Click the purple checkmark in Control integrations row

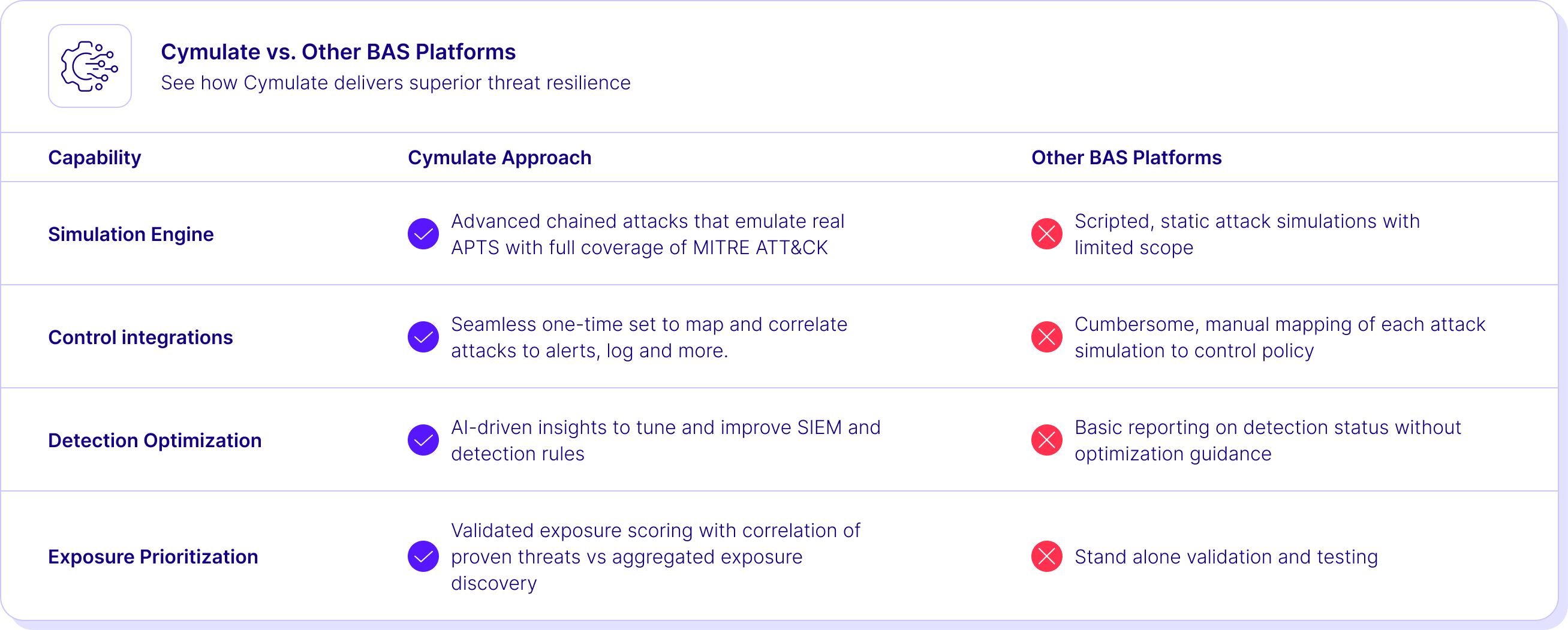pyautogui.click(x=423, y=337)
